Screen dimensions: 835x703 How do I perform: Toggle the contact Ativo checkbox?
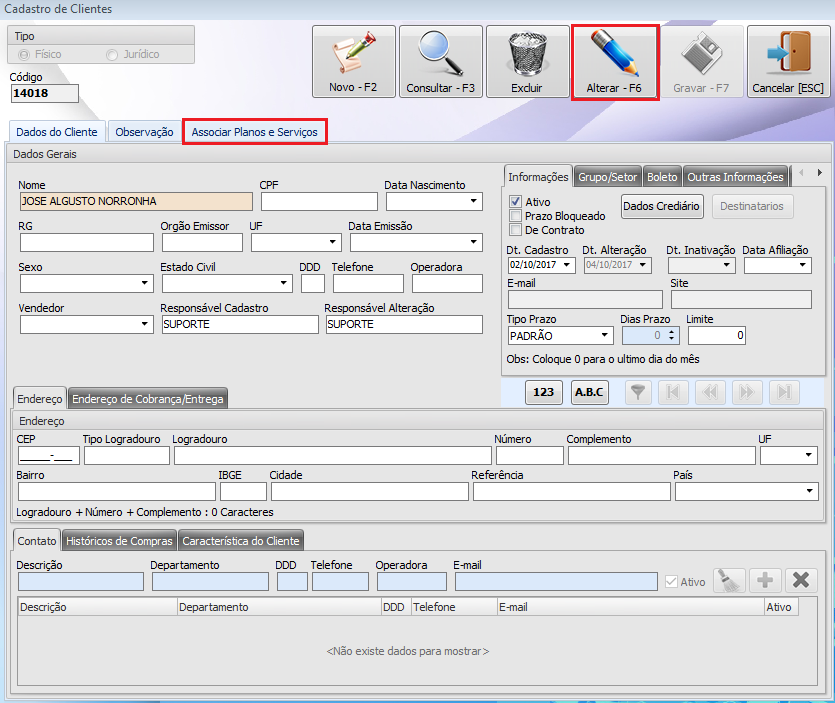(x=671, y=582)
